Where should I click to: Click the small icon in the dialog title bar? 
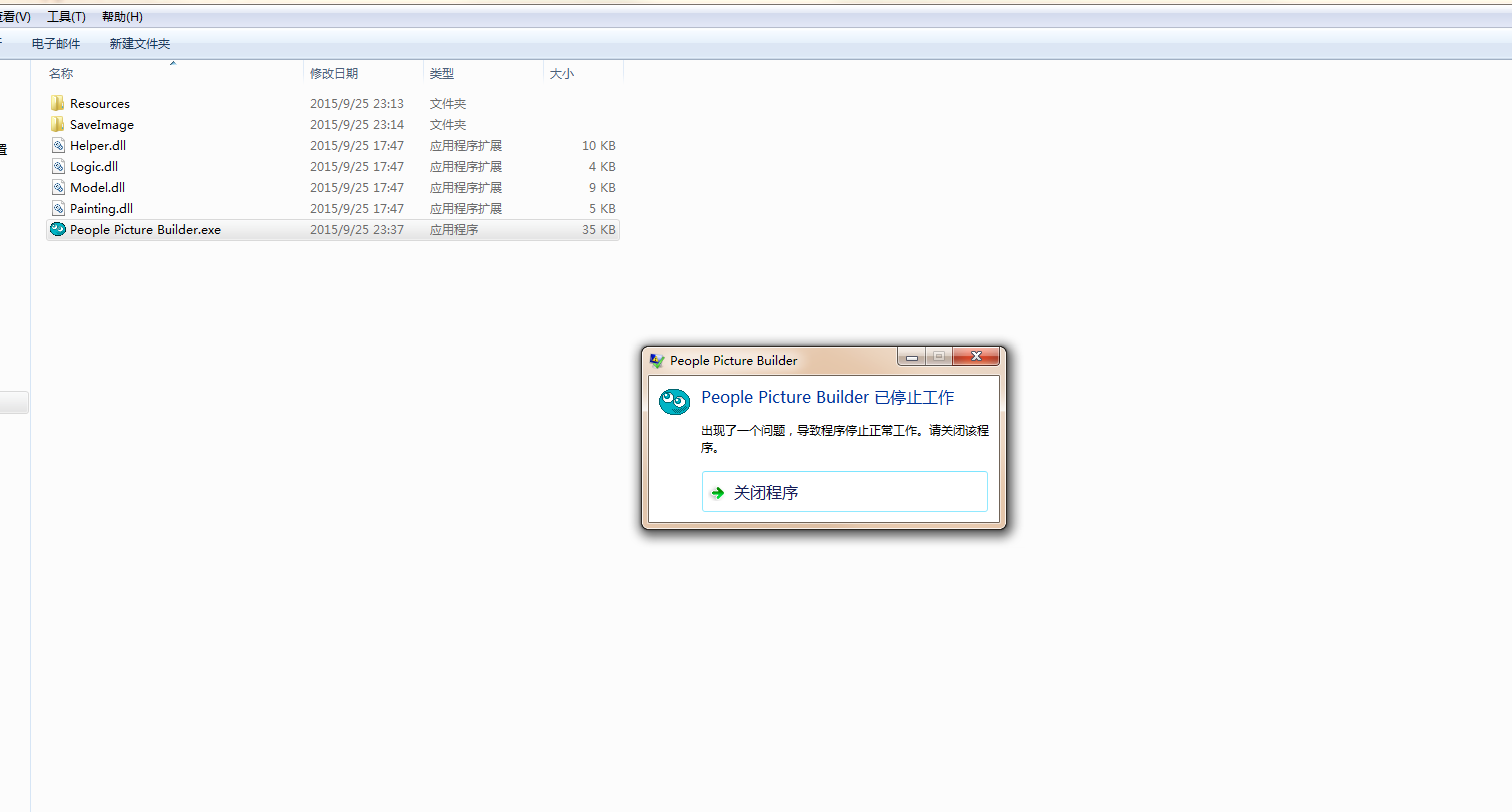click(x=657, y=360)
